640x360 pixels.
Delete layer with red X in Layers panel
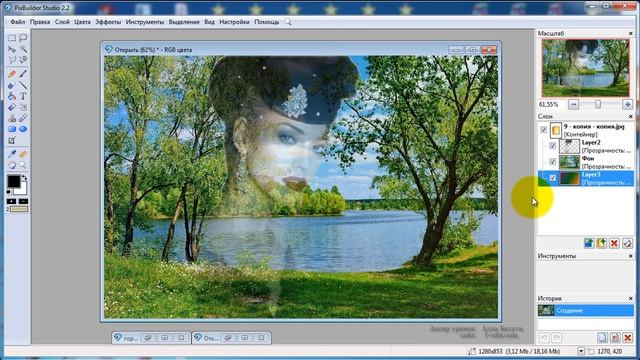(x=614, y=243)
